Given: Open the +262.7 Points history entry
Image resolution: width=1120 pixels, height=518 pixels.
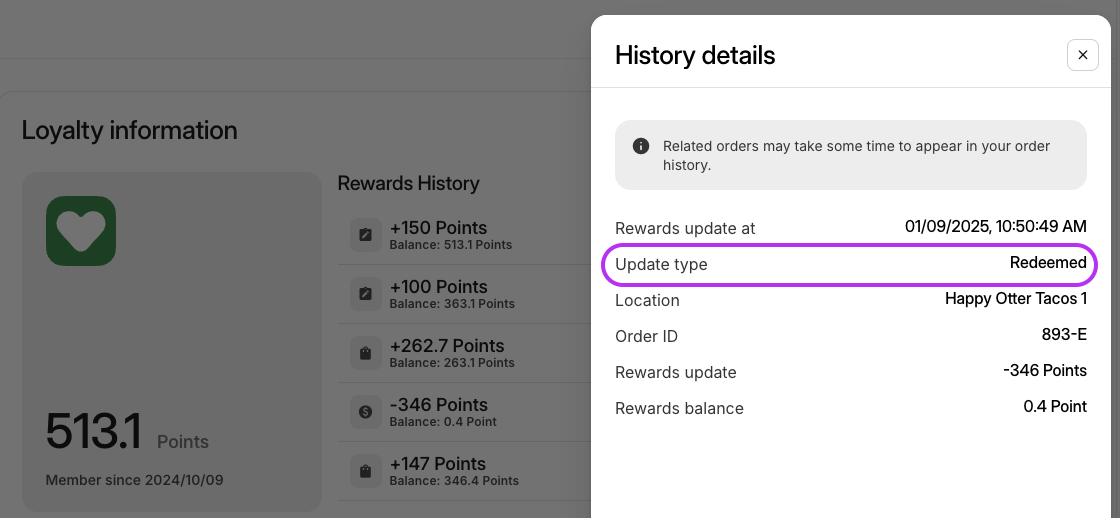Looking at the screenshot, I should point(464,353).
